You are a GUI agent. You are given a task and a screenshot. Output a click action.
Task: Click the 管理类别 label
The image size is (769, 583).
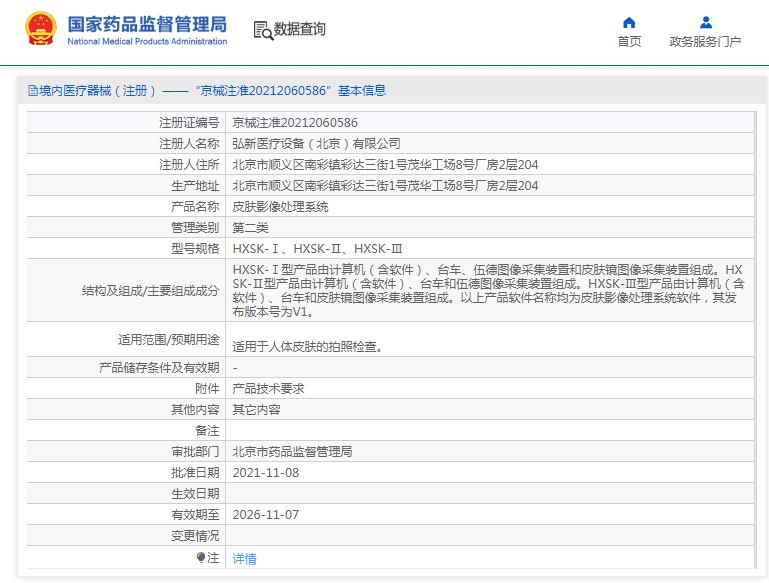click(x=195, y=228)
